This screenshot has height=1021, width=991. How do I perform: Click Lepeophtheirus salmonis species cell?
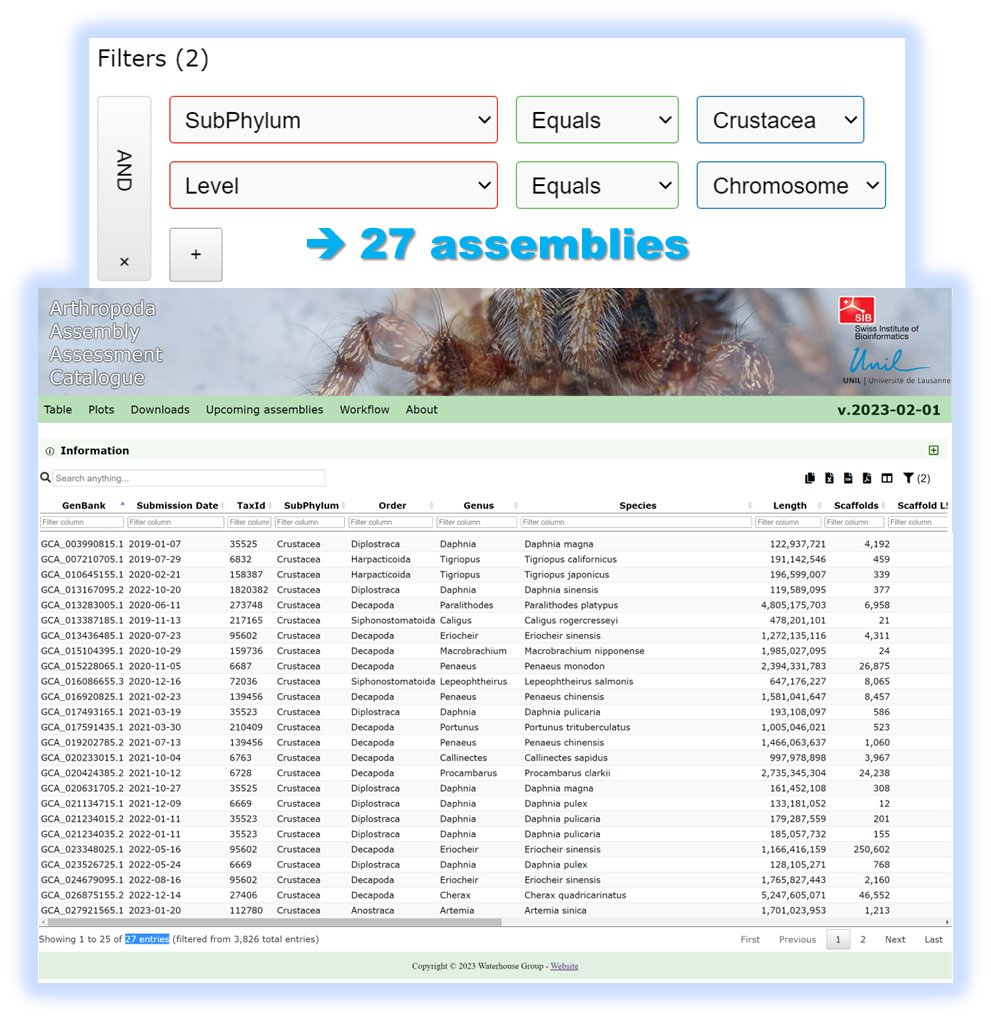pyautogui.click(x=578, y=682)
